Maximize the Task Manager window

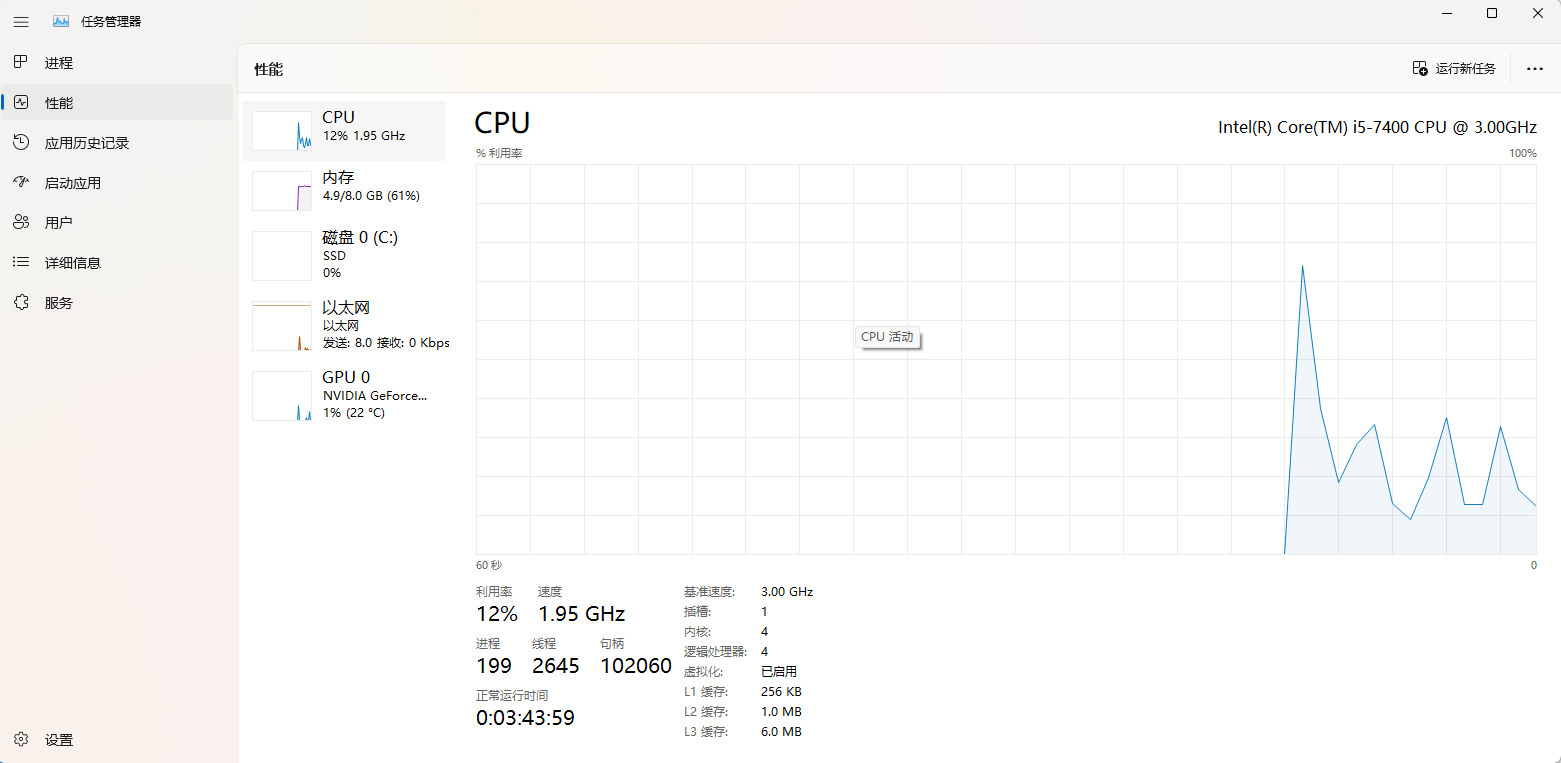(1491, 13)
